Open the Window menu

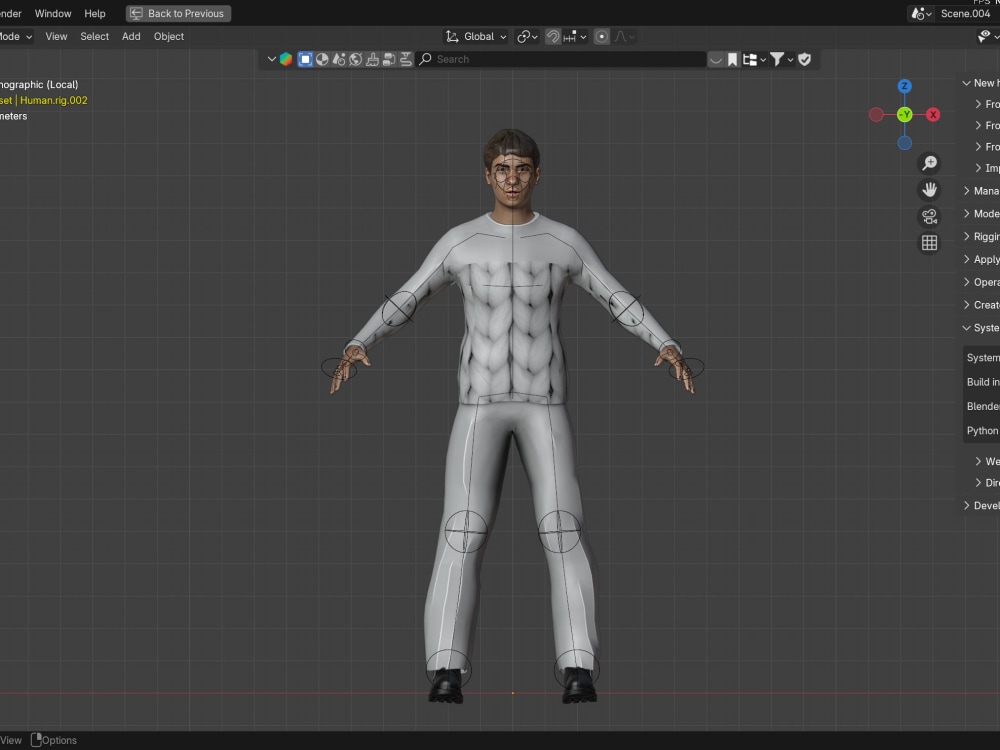53,13
